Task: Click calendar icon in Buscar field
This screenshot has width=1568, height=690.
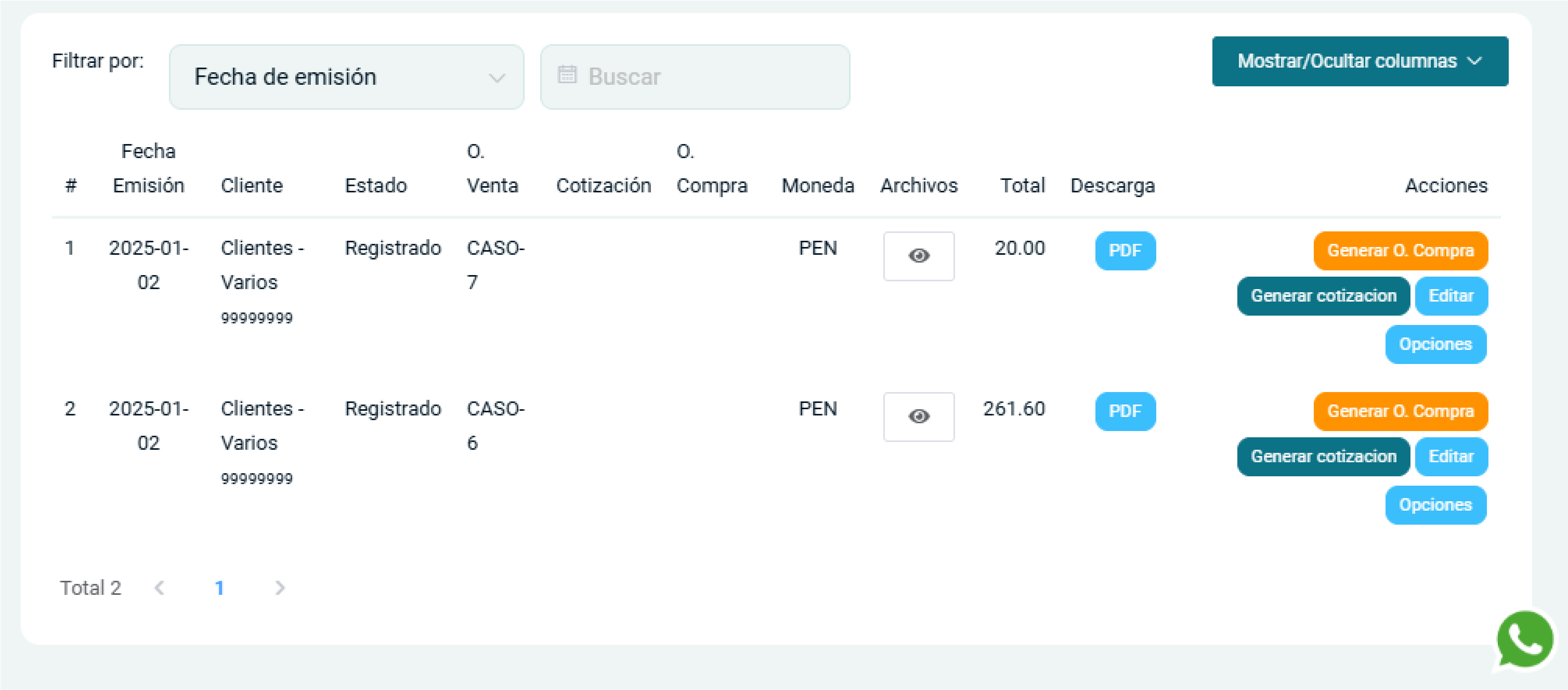Action: (x=567, y=75)
